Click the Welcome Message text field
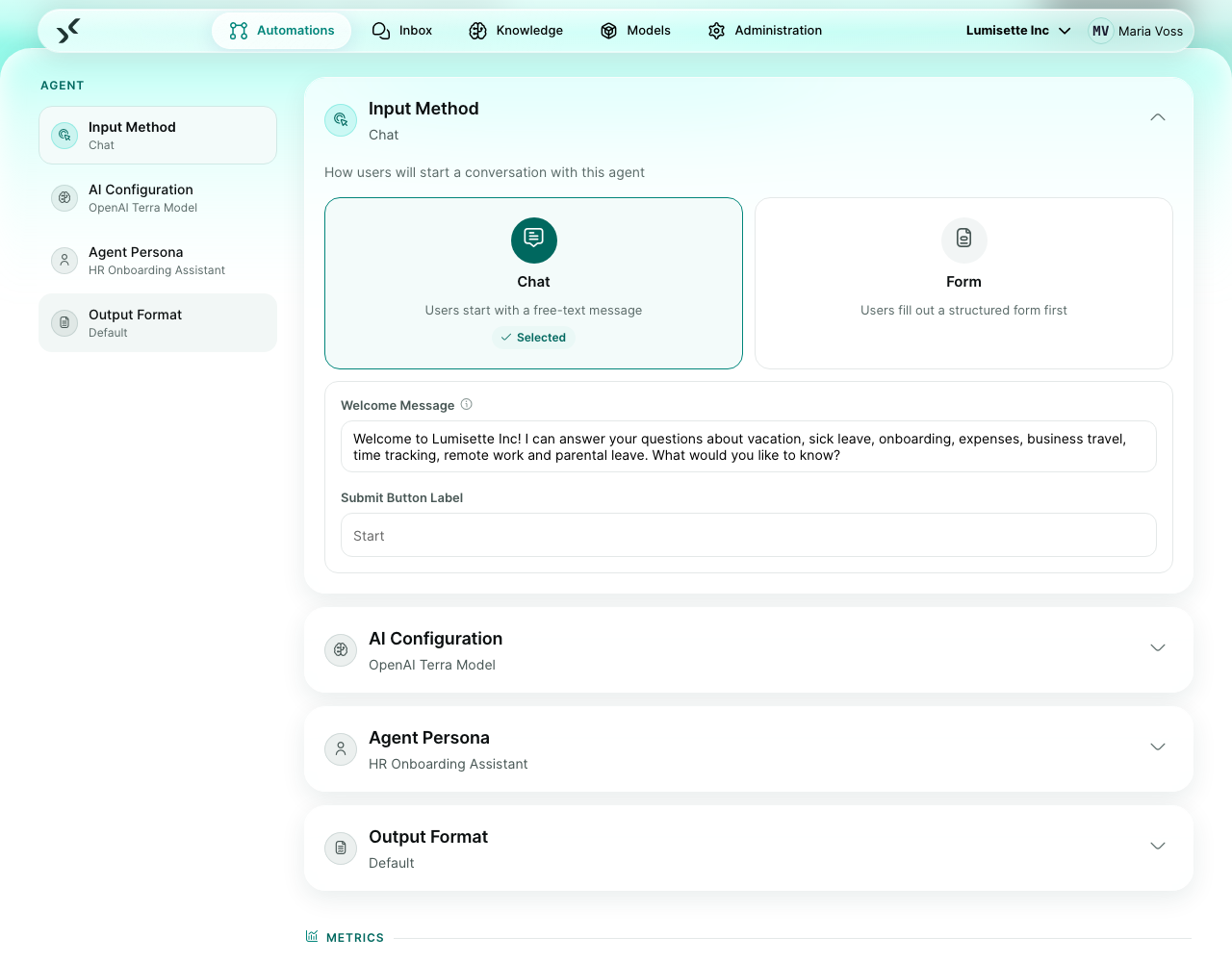 pyautogui.click(x=749, y=446)
